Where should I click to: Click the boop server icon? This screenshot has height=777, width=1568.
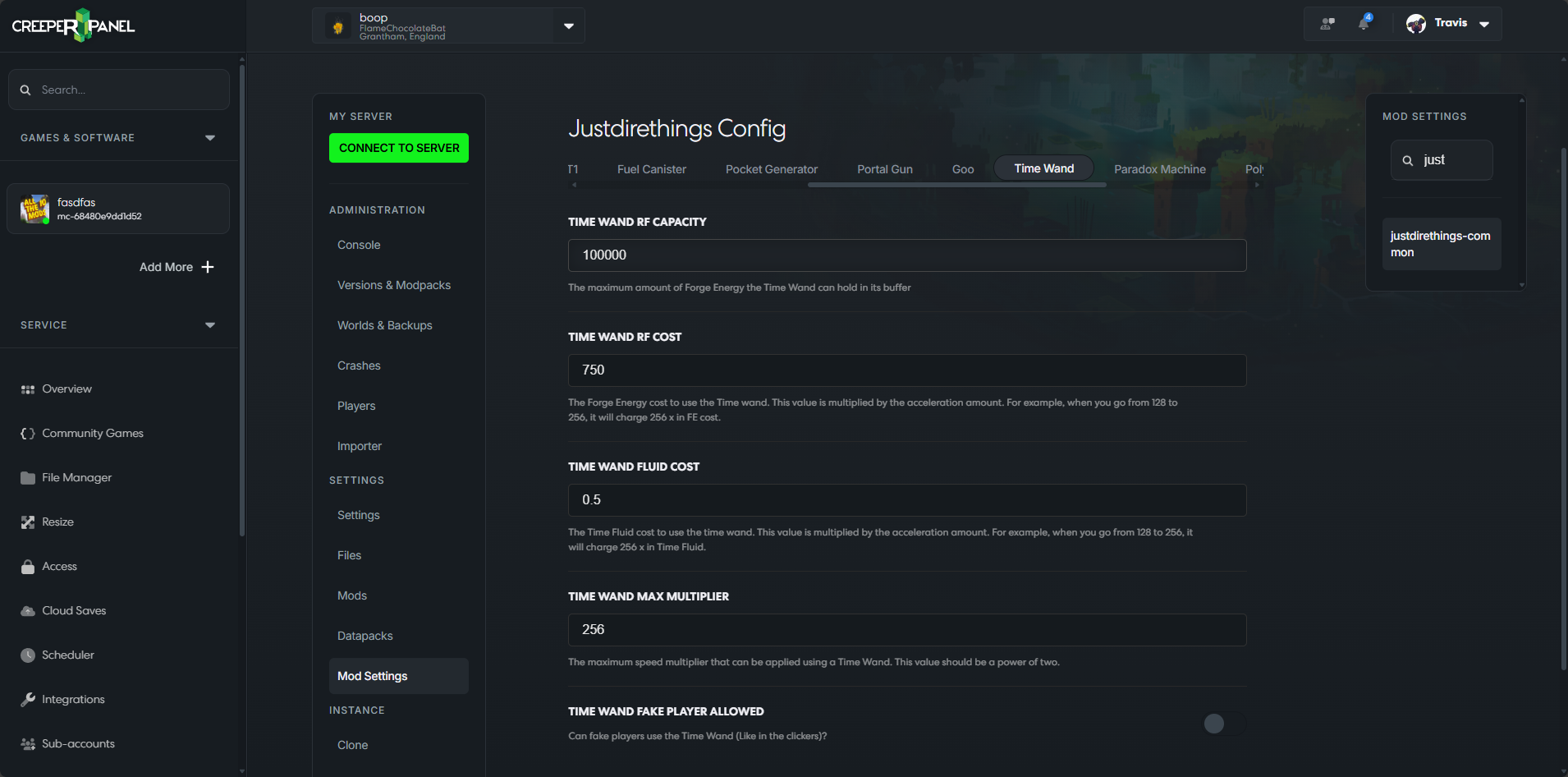[338, 27]
